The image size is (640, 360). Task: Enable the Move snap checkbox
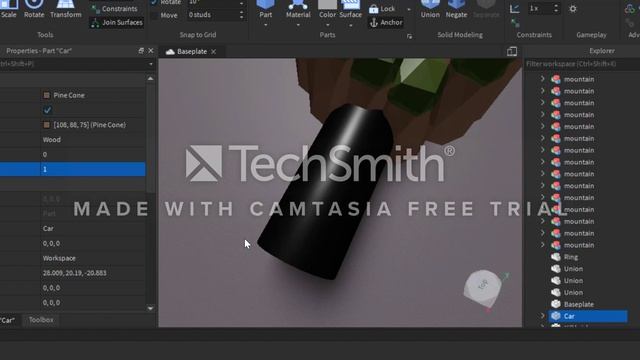(154, 15)
